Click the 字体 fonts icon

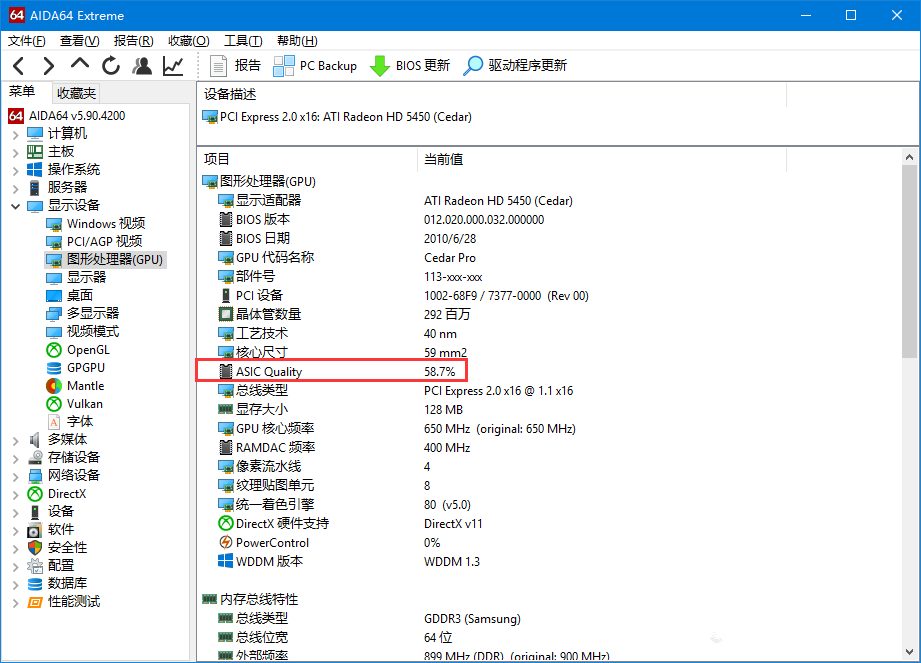point(54,422)
